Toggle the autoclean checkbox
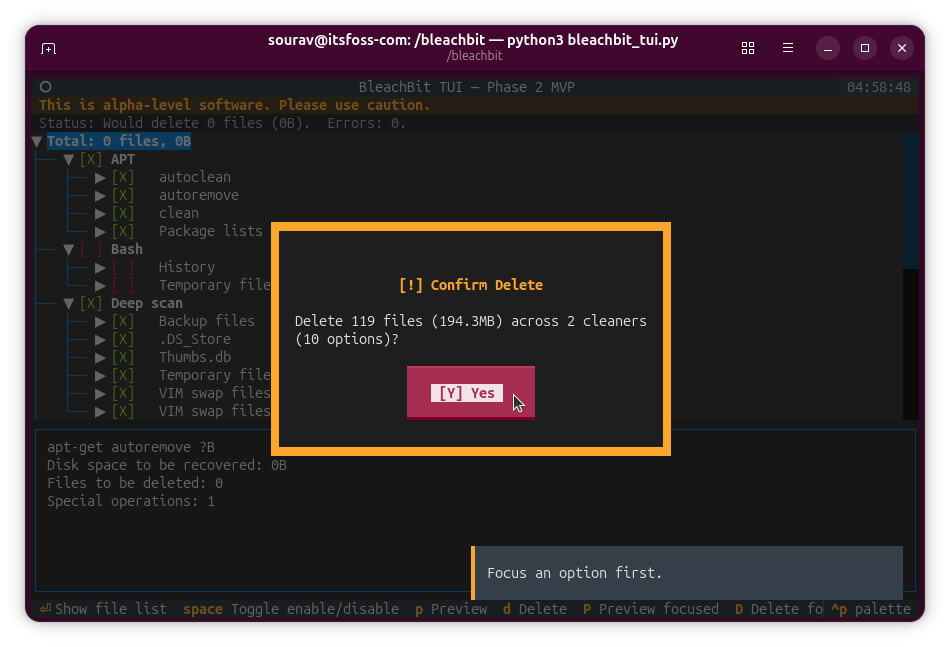This screenshot has width=950, height=647. [x=123, y=178]
